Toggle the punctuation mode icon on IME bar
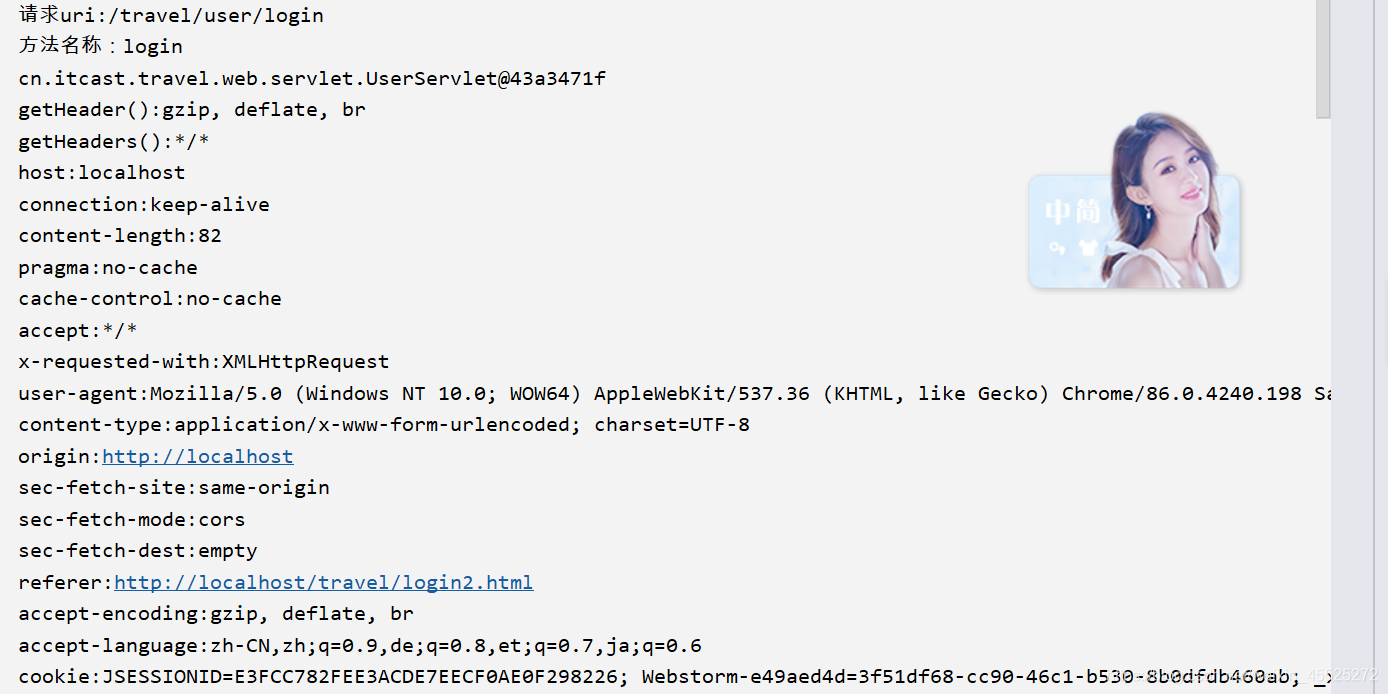 pyautogui.click(x=1058, y=247)
